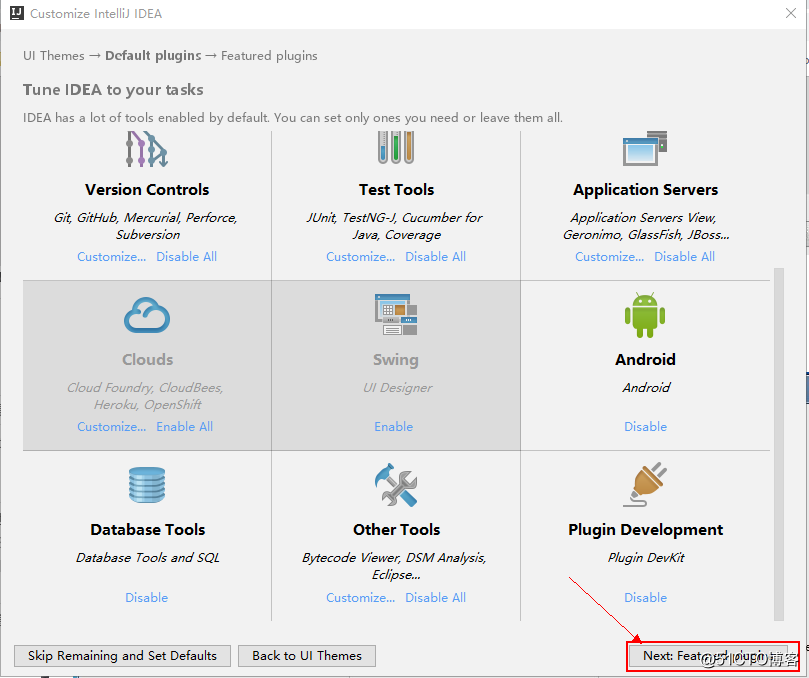Click the Database Tools cylinder icon
Screen dimensions: 809x678
pos(147,485)
